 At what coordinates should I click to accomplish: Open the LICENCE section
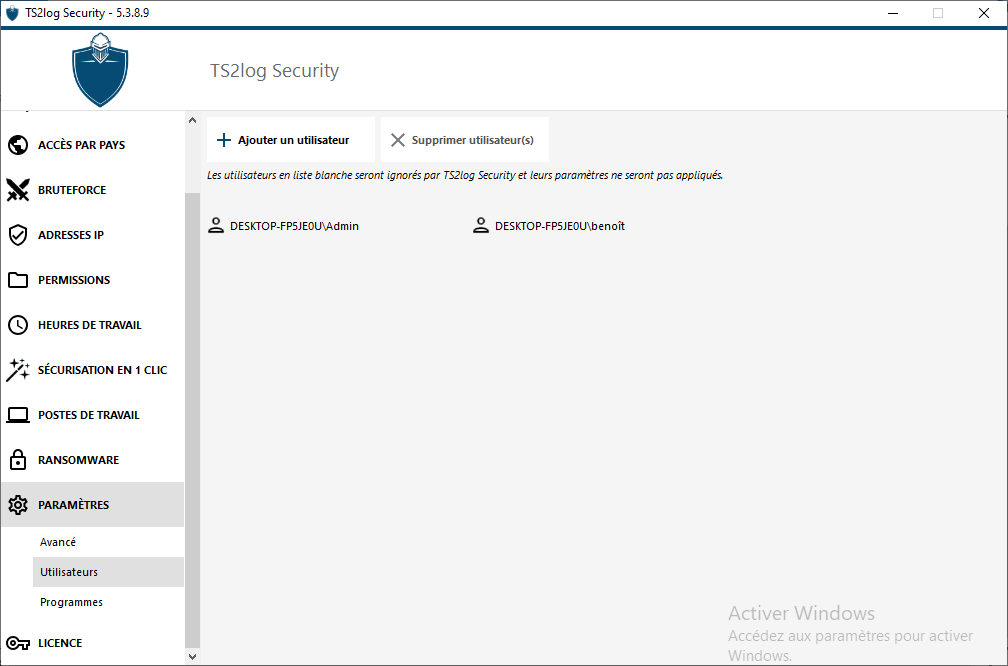point(93,643)
